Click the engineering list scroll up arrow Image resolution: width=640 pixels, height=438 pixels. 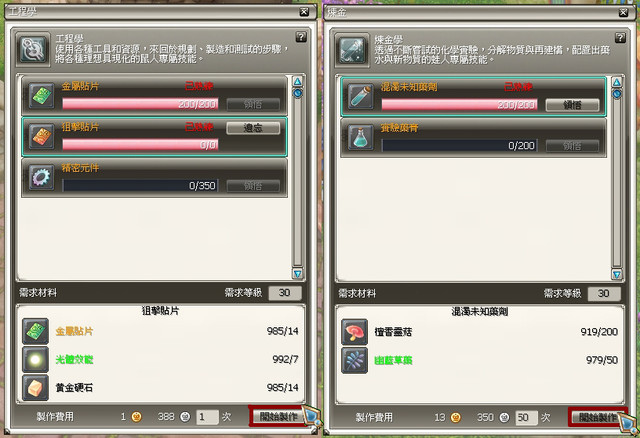click(x=298, y=81)
